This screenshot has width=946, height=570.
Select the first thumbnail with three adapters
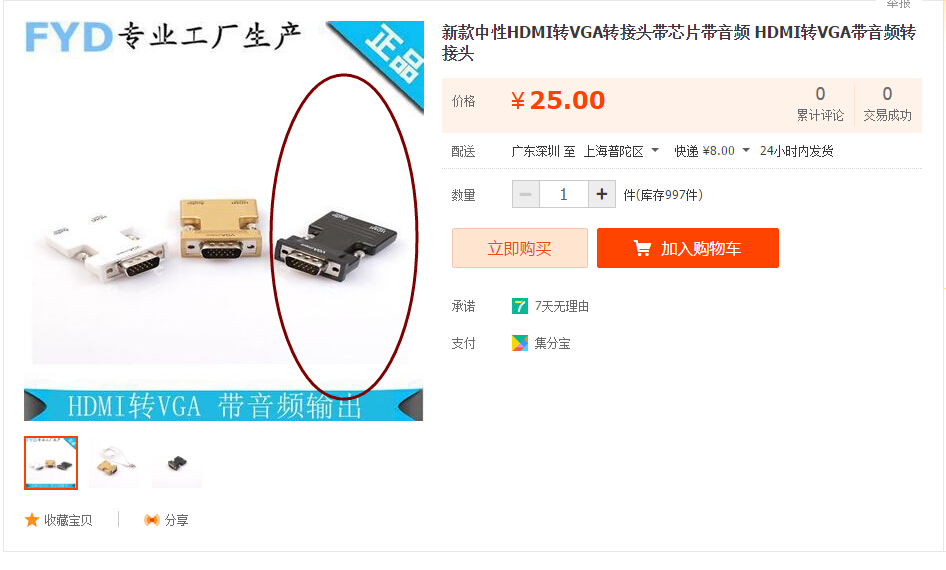(x=51, y=463)
